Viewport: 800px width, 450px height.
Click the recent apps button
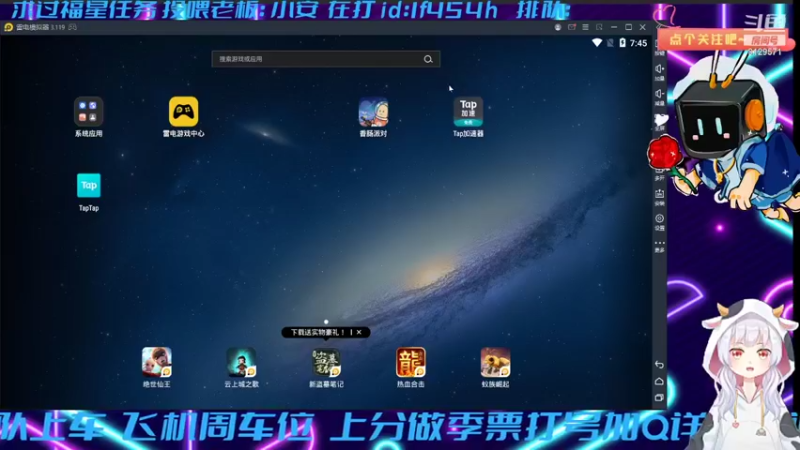[659, 397]
